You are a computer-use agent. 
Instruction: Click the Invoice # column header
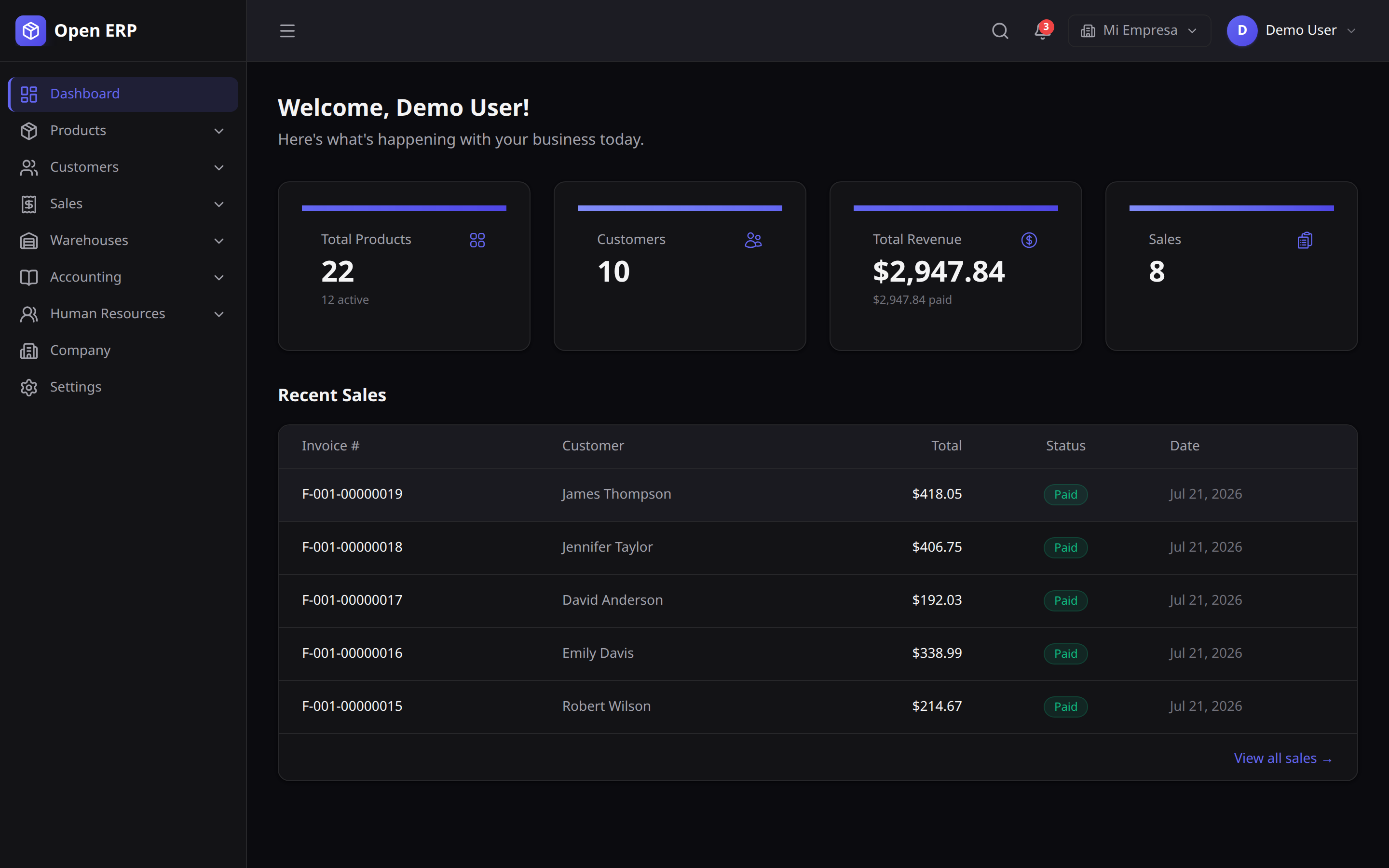[330, 446]
